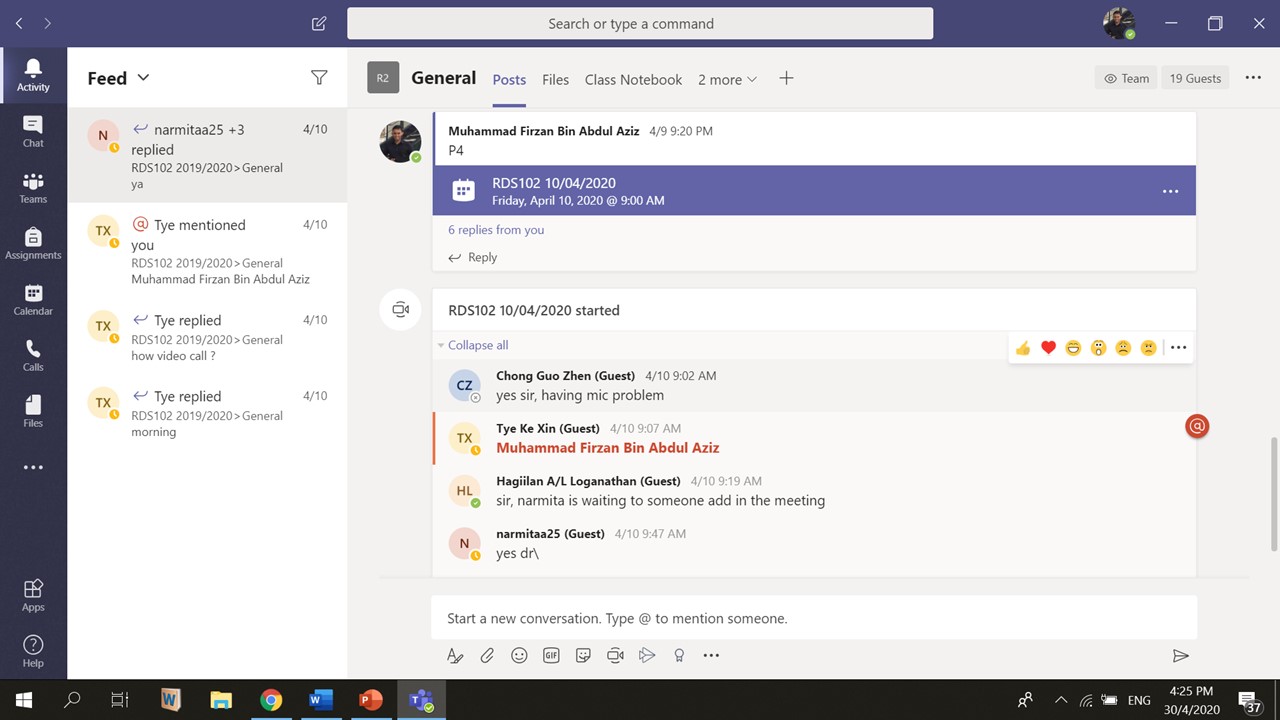Open Help in the left sidebar
Image resolution: width=1280 pixels, height=720 pixels.
tap(33, 651)
